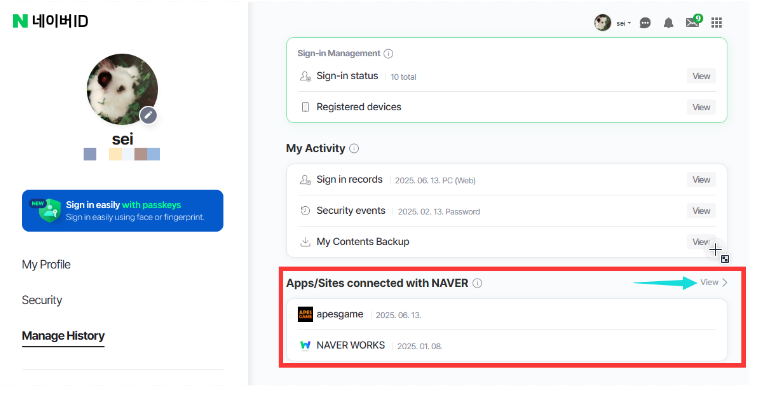Click the apesgame app icon
The height and width of the screenshot is (393, 766).
(x=305, y=314)
